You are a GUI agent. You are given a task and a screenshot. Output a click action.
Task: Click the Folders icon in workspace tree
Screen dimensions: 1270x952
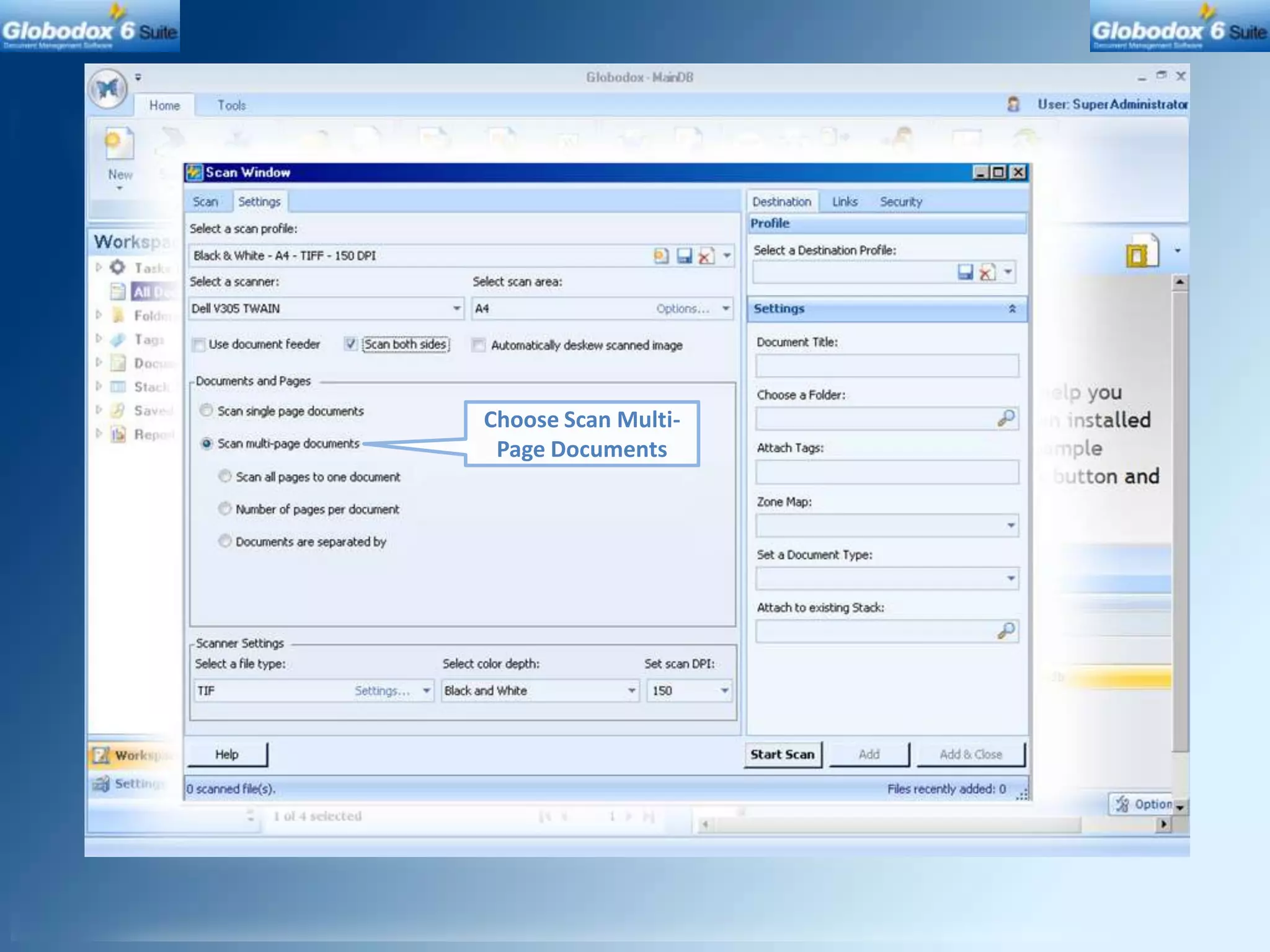point(118,315)
